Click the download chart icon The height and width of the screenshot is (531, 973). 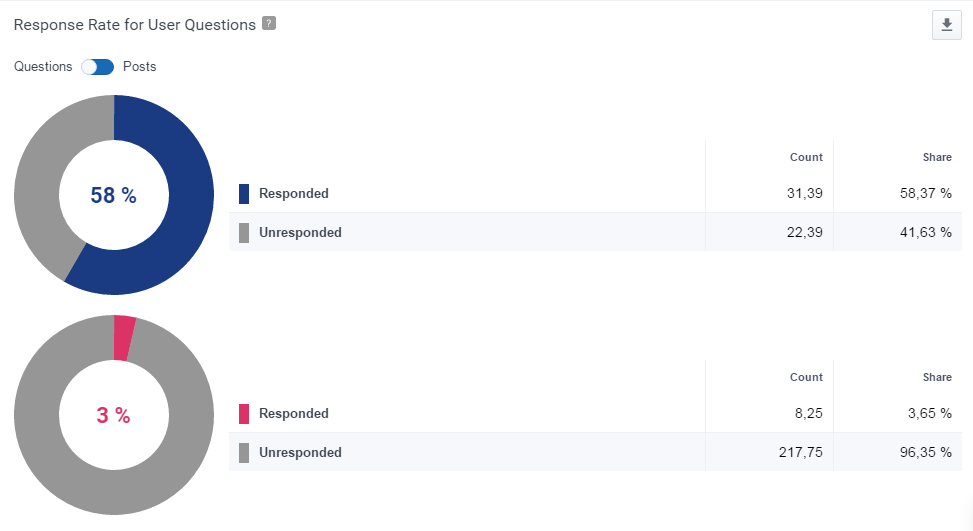click(946, 25)
